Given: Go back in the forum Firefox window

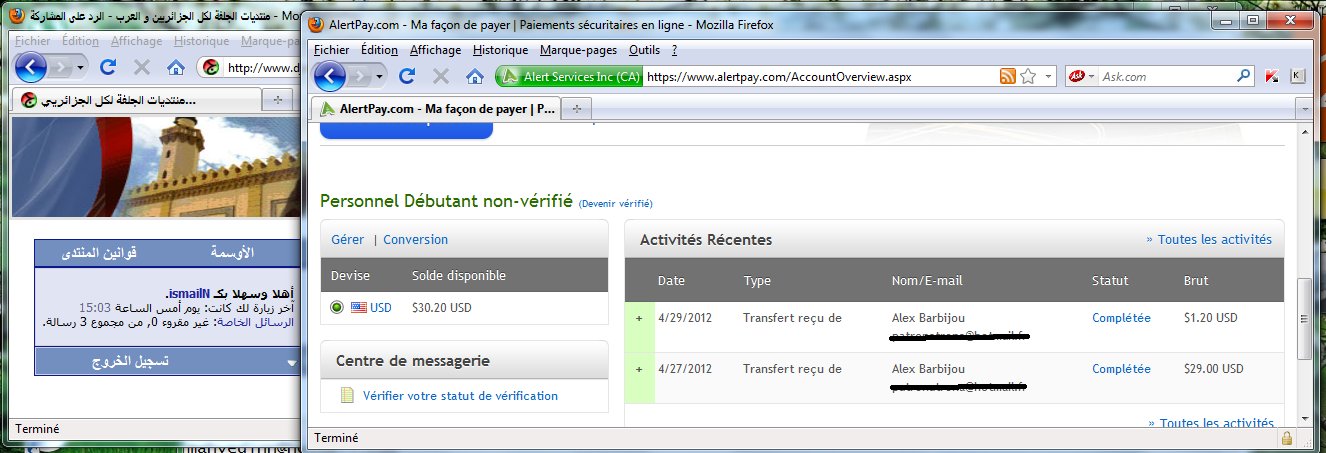Looking at the screenshot, I should 29,68.
